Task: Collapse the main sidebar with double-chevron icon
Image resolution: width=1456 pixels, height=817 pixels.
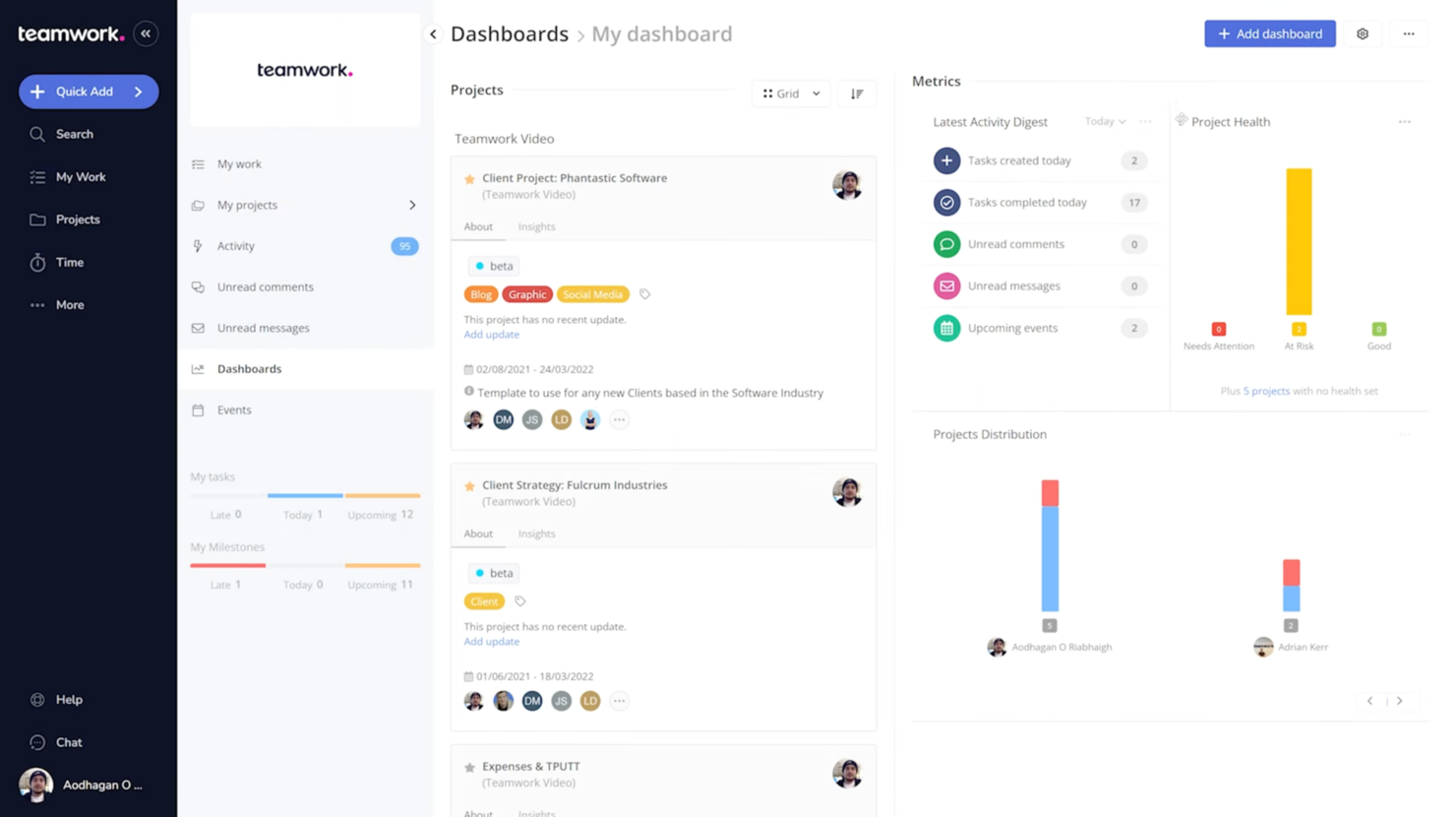Action: 146,33
